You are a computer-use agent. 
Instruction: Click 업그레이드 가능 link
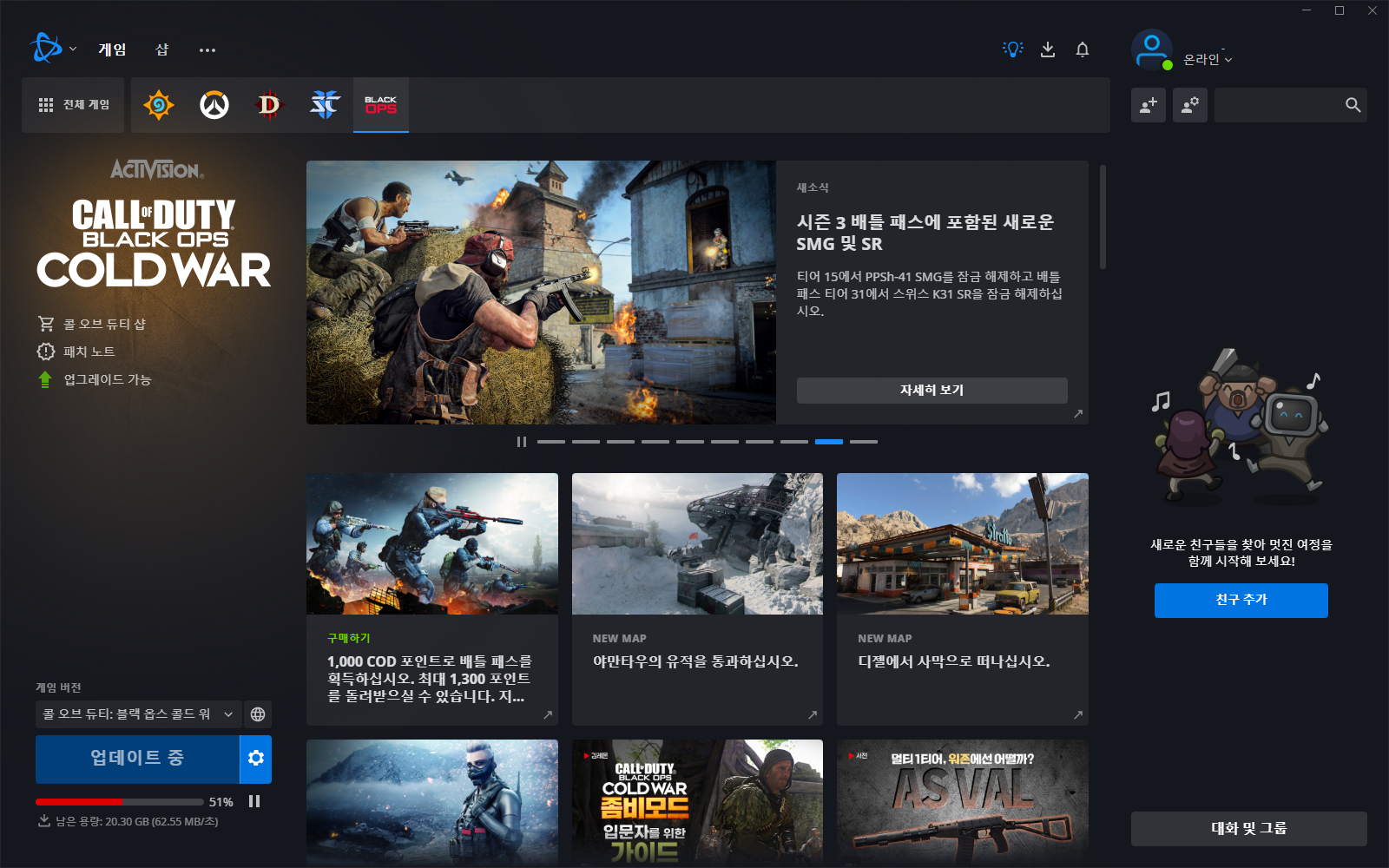click(107, 379)
